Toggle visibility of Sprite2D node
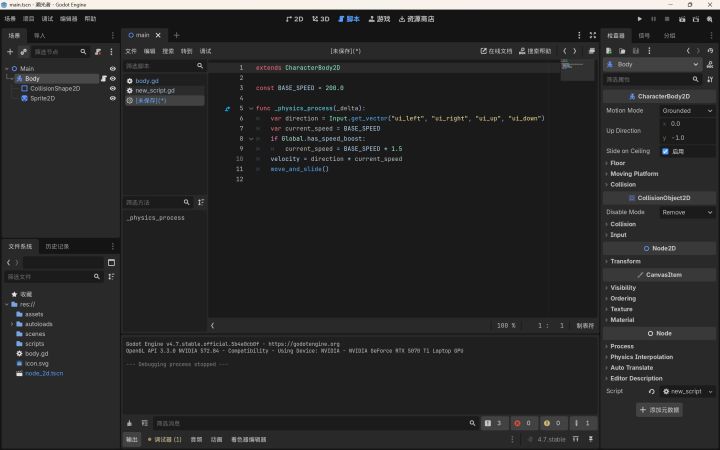720x450 pixels. (112, 98)
